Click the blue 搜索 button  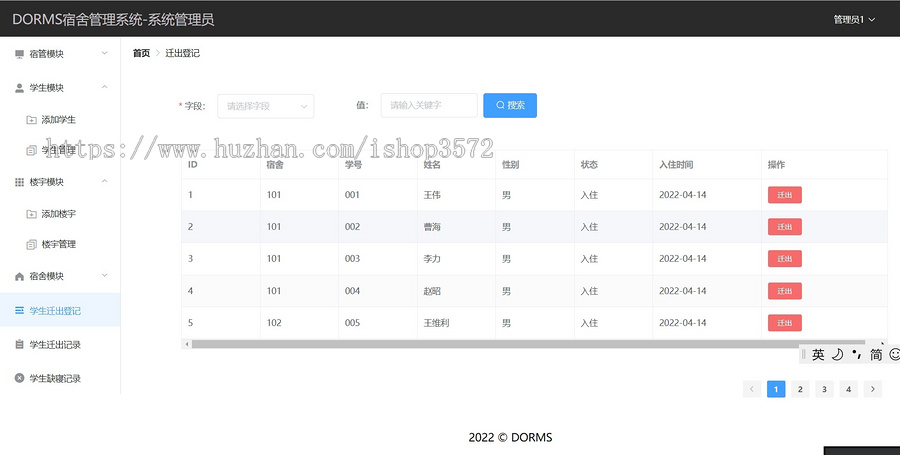coord(510,106)
